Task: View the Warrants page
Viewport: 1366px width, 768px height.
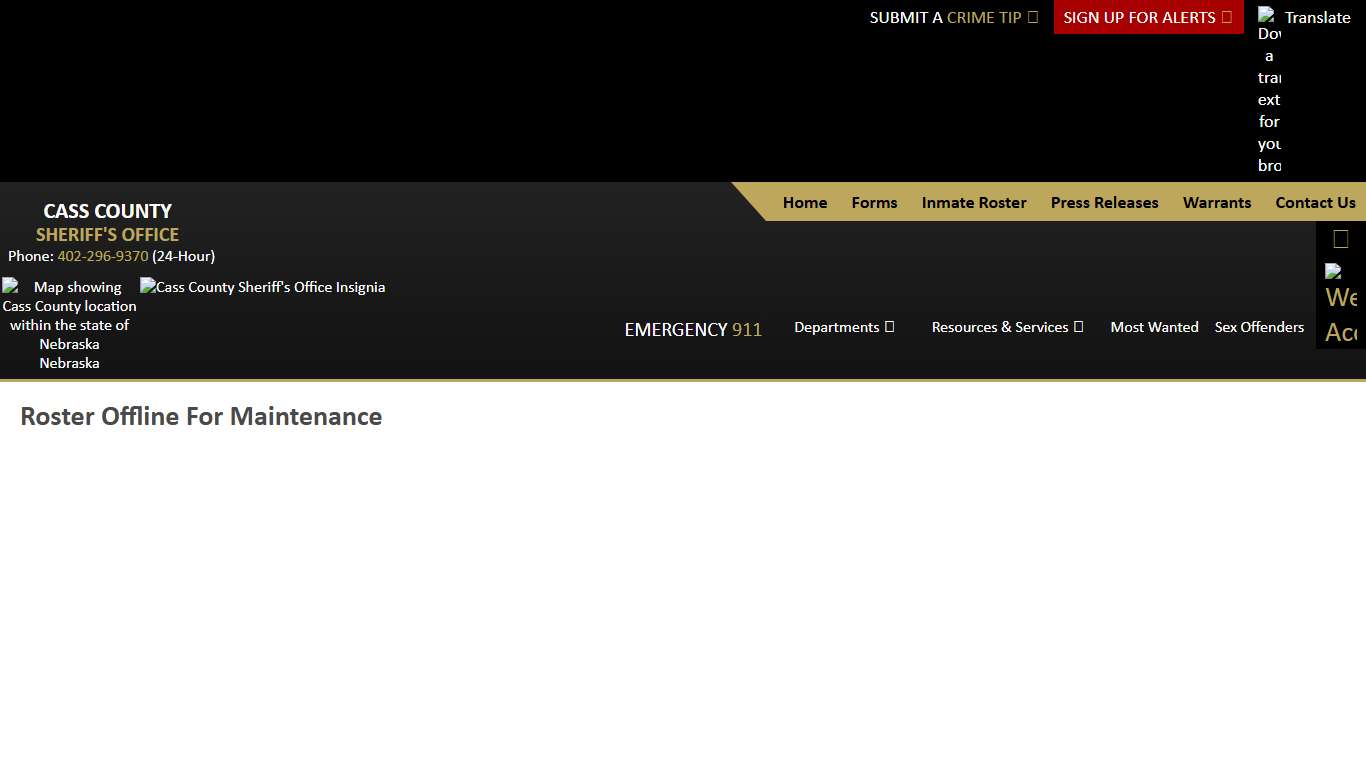Action: [x=1216, y=203]
